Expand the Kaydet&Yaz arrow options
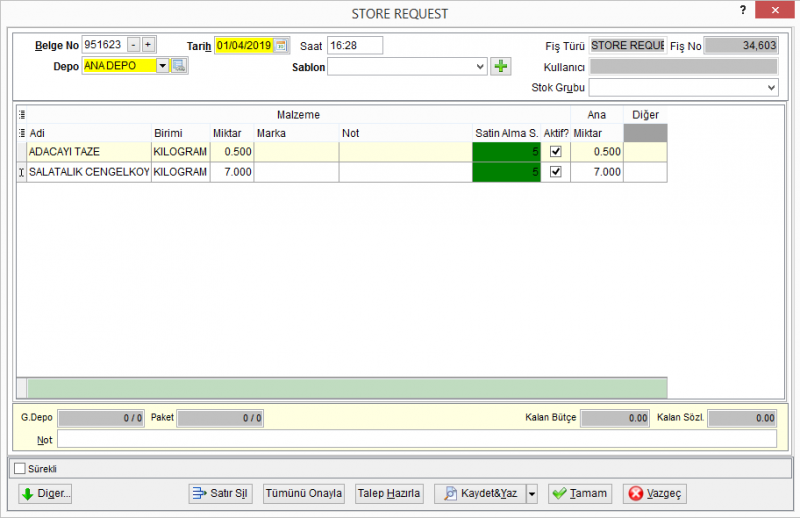The image size is (800, 518). click(532, 494)
